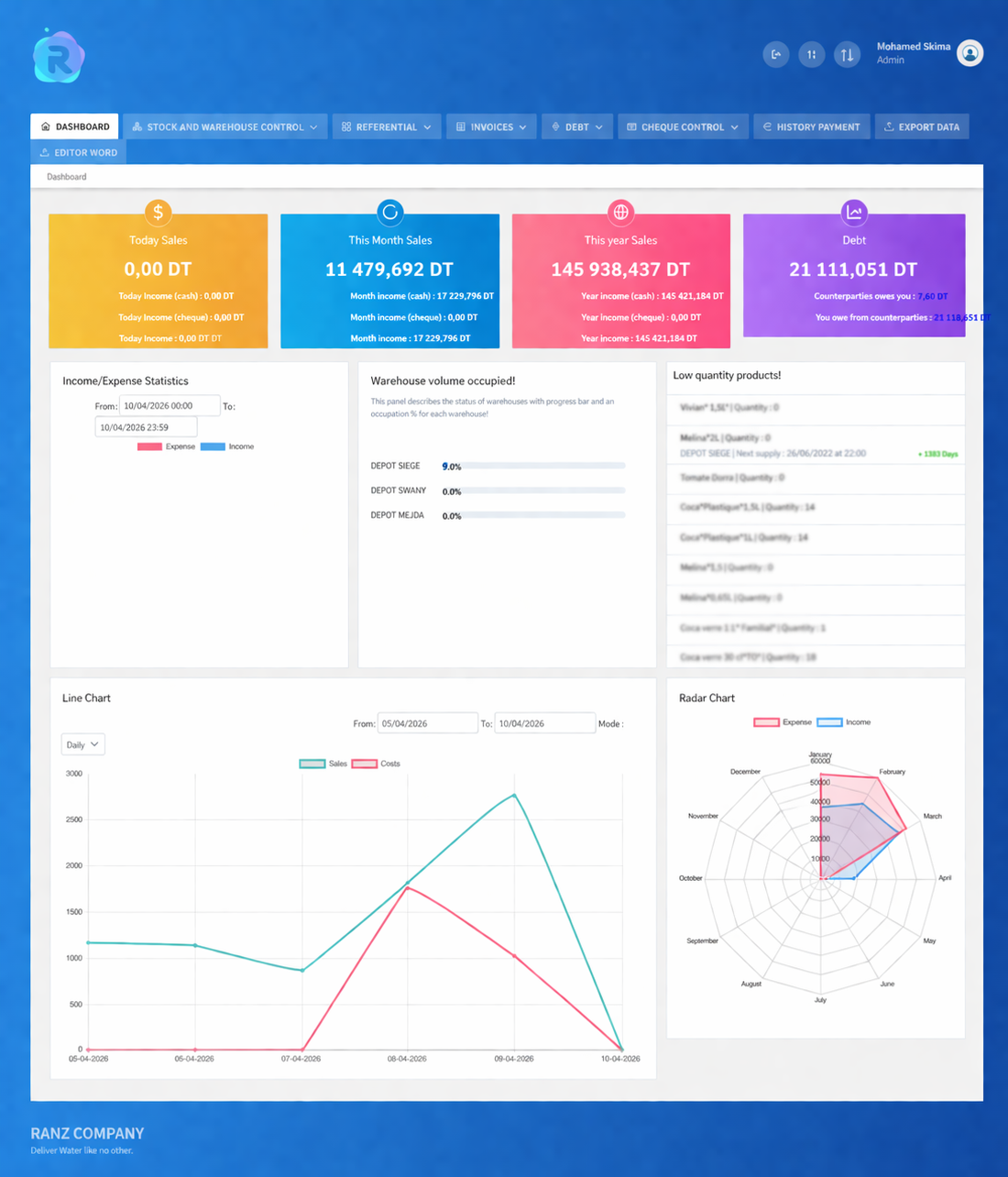Expand Stock and Warehouse Control menu

tap(225, 126)
